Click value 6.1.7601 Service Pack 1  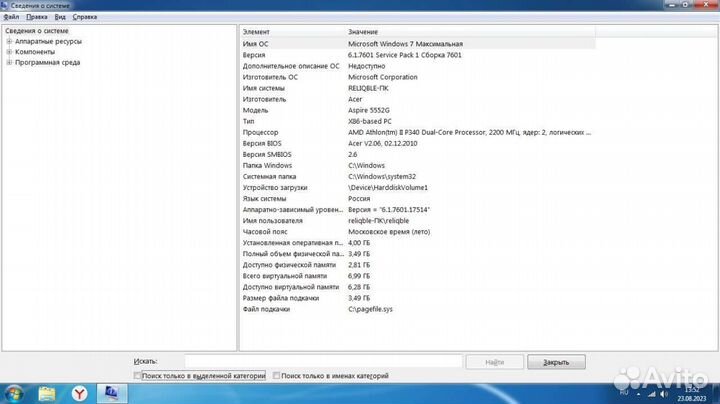405,55
